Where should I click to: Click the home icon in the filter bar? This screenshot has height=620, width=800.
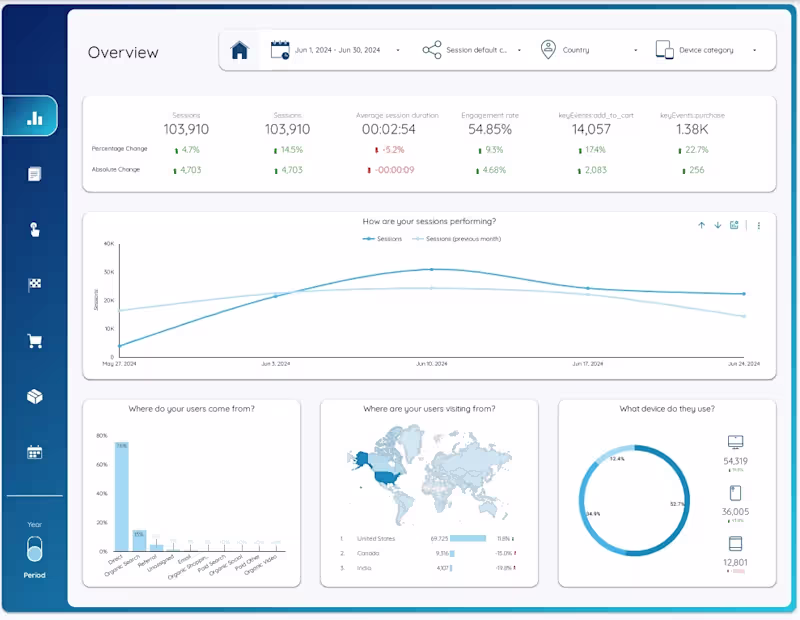pos(239,50)
